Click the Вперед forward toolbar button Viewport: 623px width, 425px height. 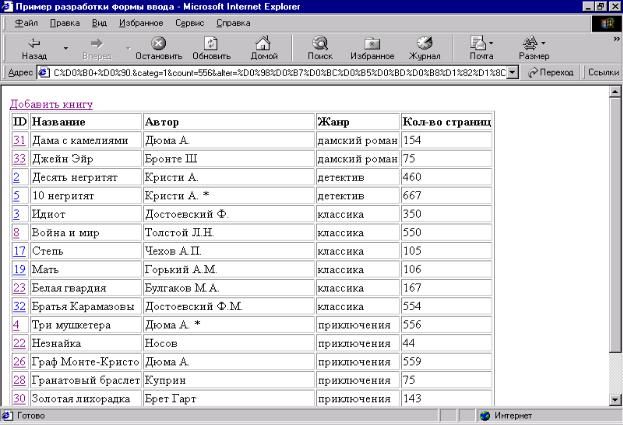97,48
